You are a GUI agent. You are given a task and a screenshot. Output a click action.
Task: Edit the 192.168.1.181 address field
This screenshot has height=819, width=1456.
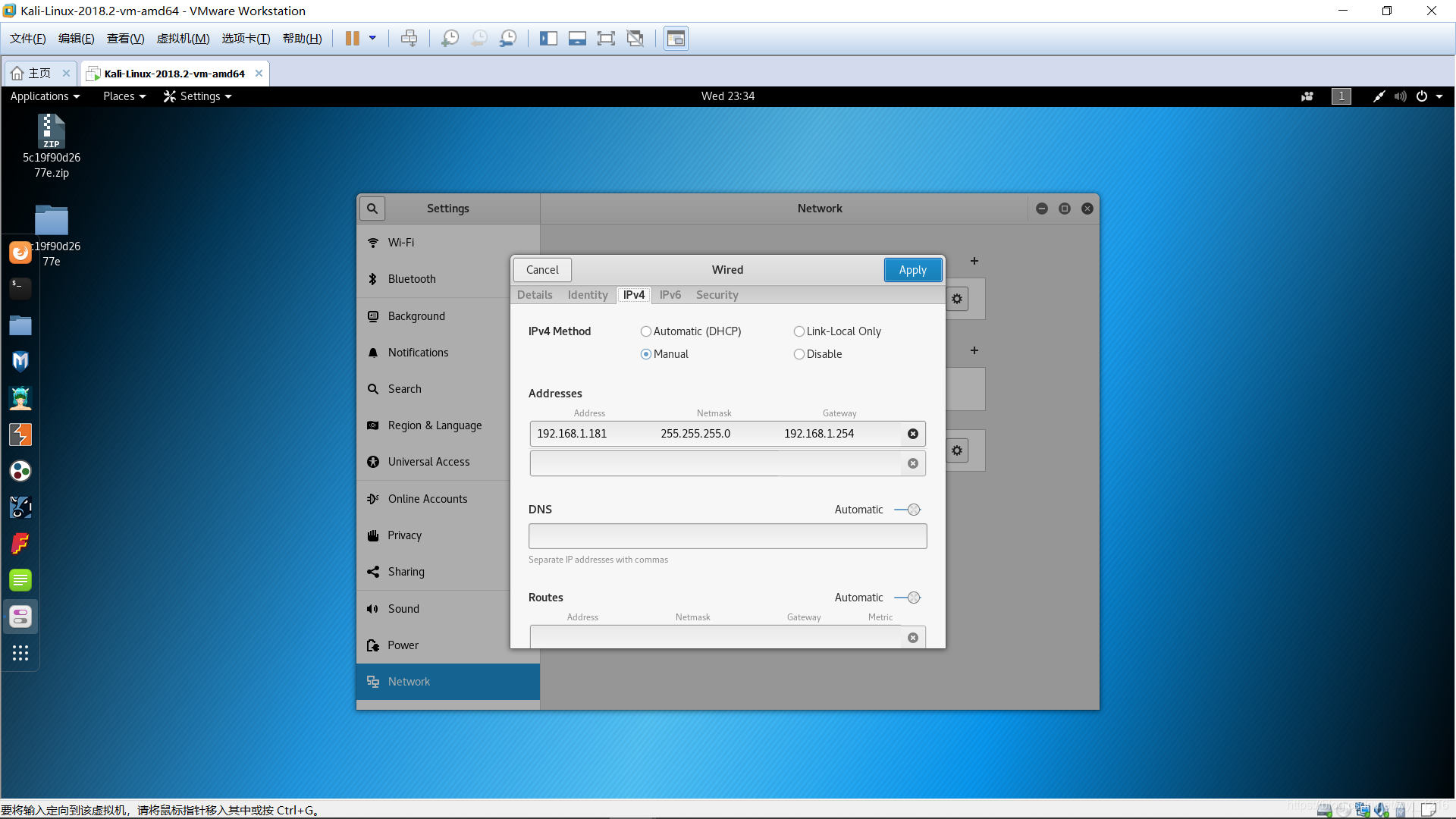[591, 434]
